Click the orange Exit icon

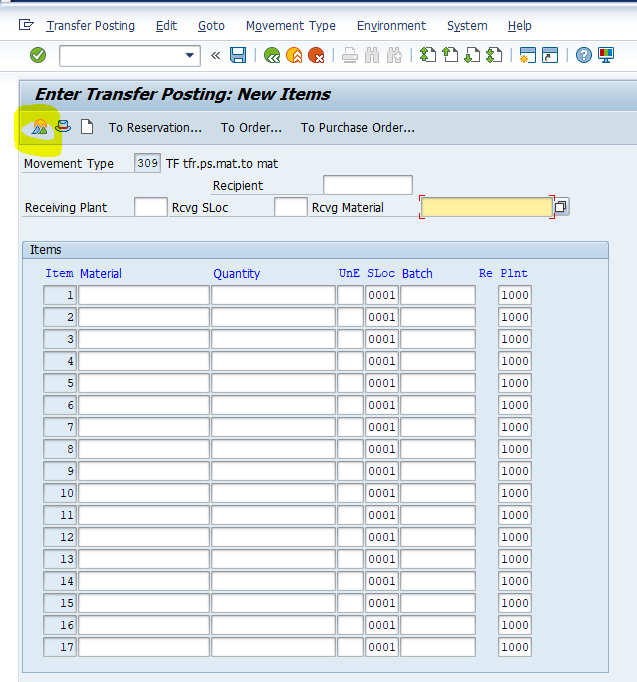pos(294,55)
